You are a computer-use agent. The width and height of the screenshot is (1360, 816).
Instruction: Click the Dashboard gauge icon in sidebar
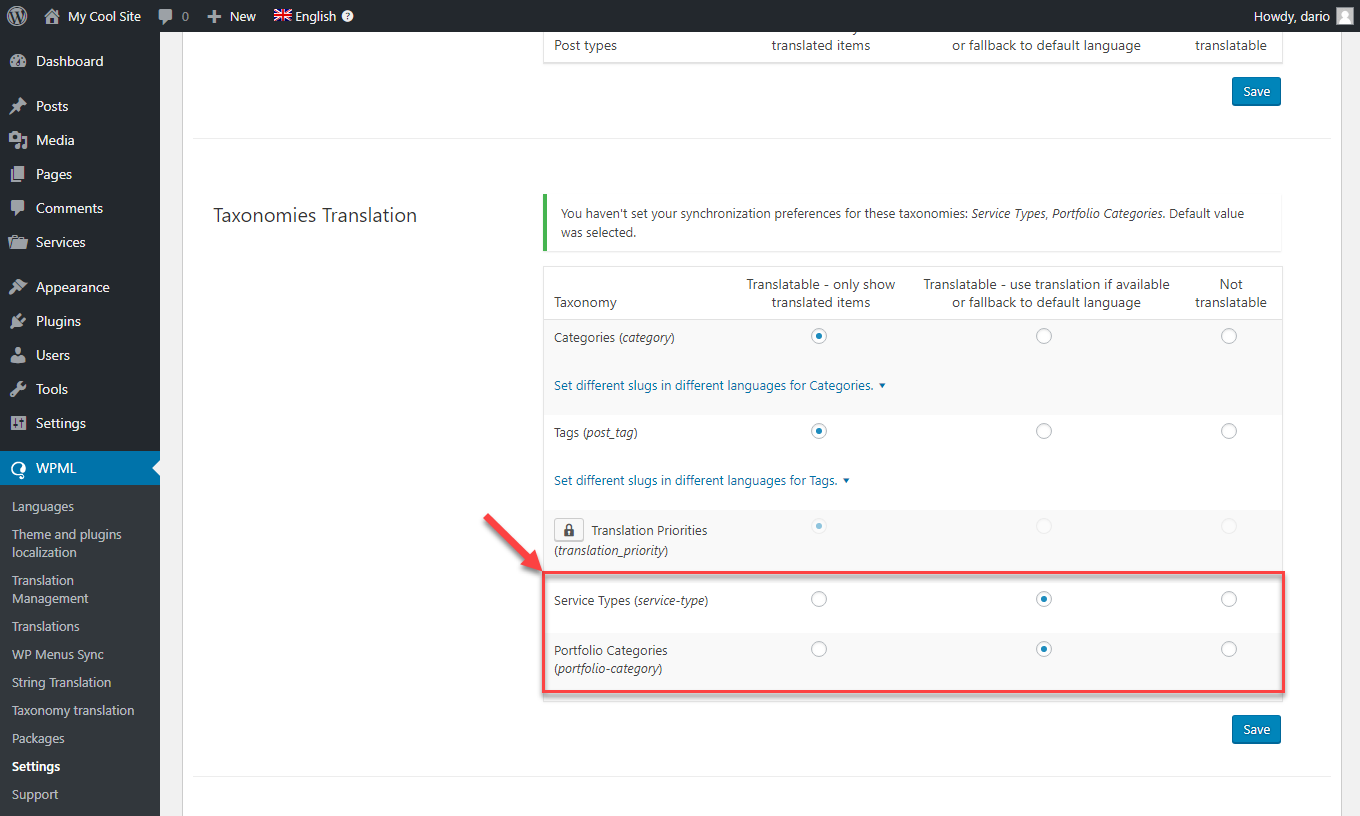pyautogui.click(x=18, y=61)
